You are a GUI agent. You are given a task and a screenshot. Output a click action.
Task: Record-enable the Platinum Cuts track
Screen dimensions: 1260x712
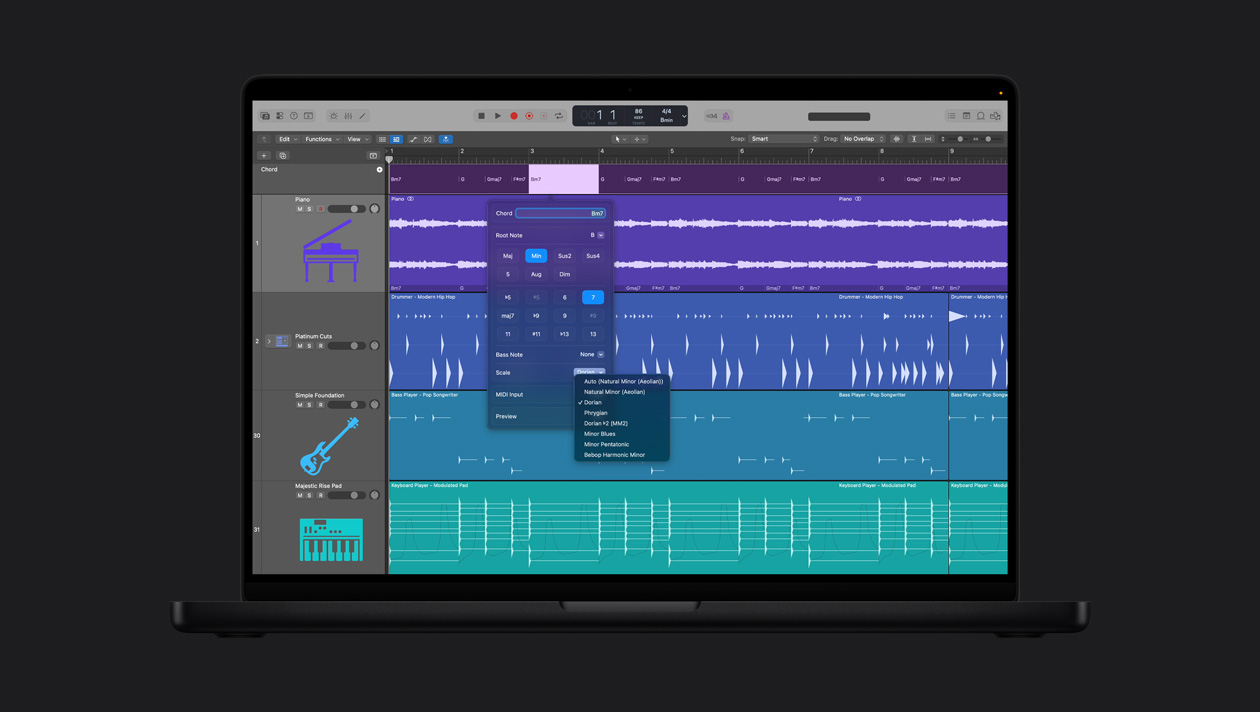[321, 346]
